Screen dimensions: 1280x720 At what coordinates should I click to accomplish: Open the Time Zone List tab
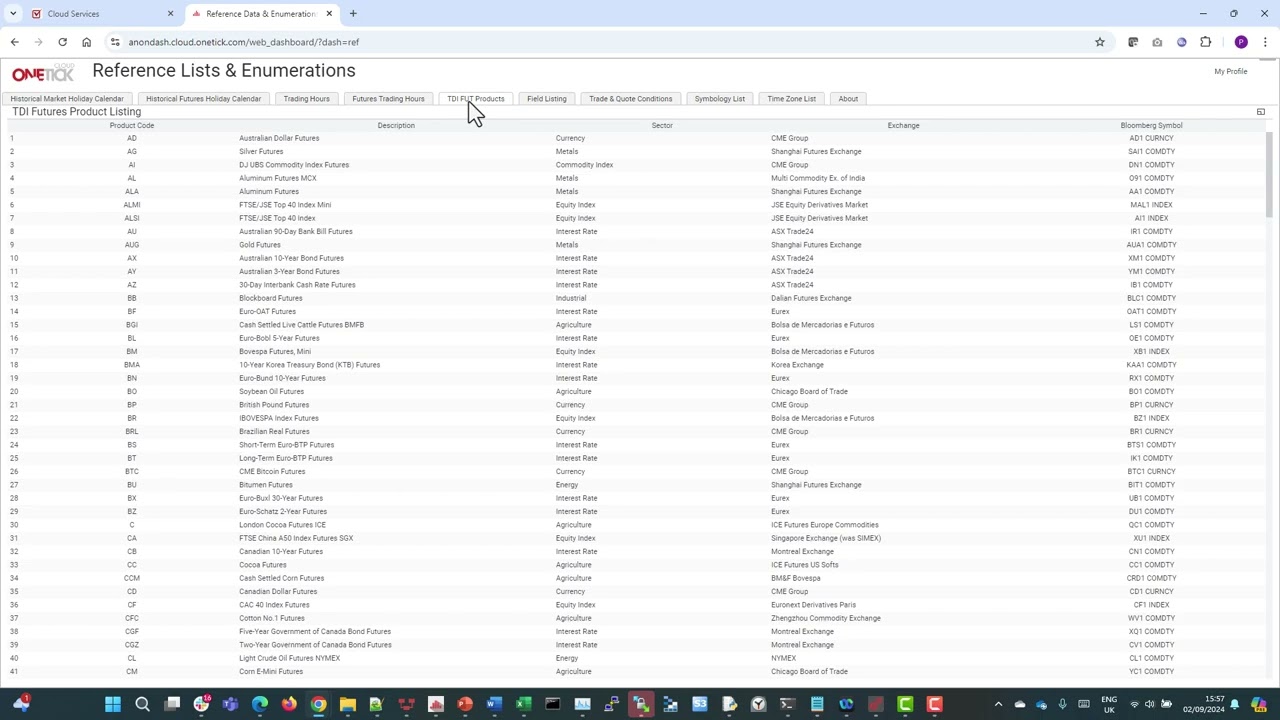pyautogui.click(x=791, y=99)
